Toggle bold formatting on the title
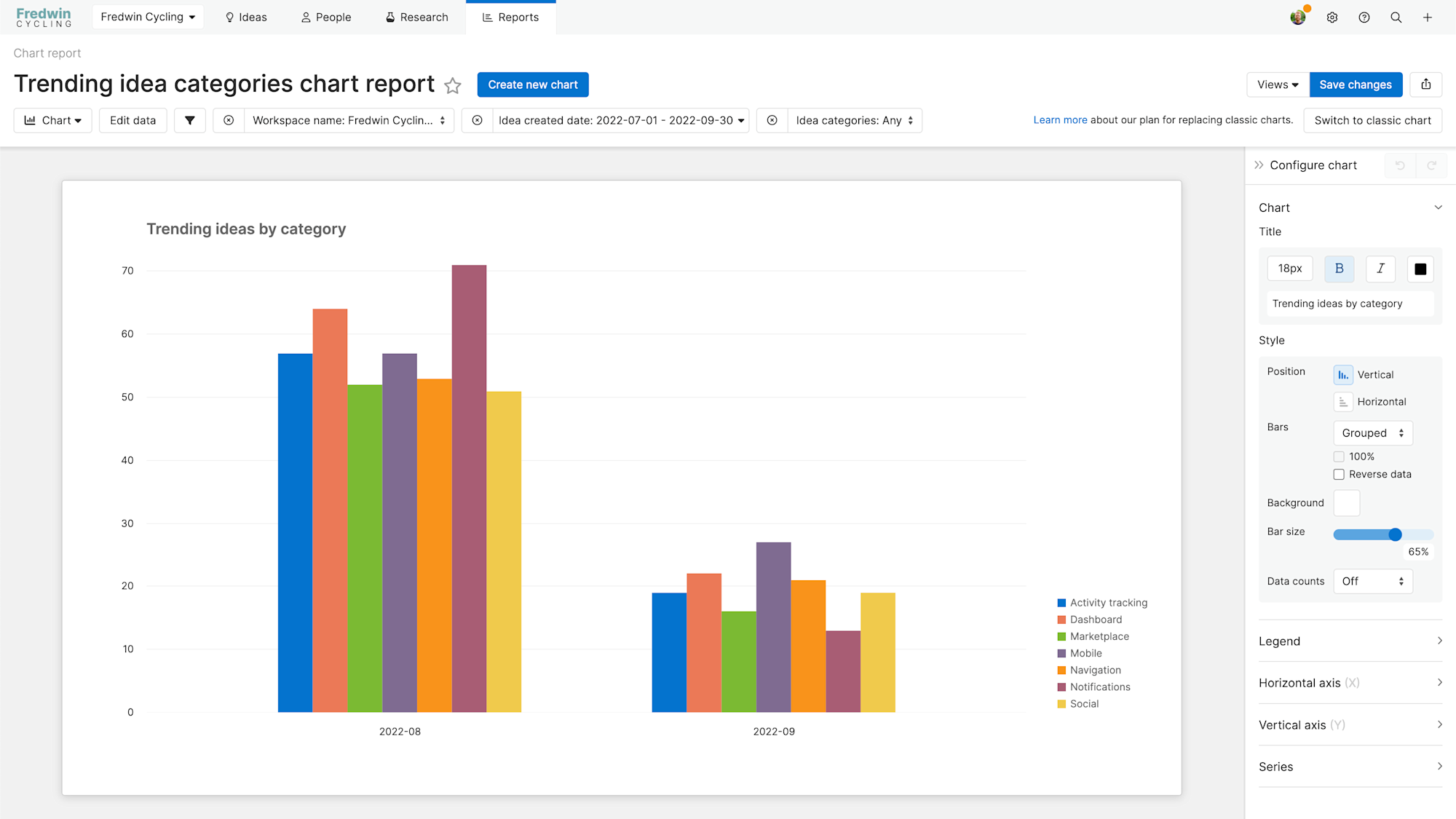The height and width of the screenshot is (819, 1456). 1339,269
